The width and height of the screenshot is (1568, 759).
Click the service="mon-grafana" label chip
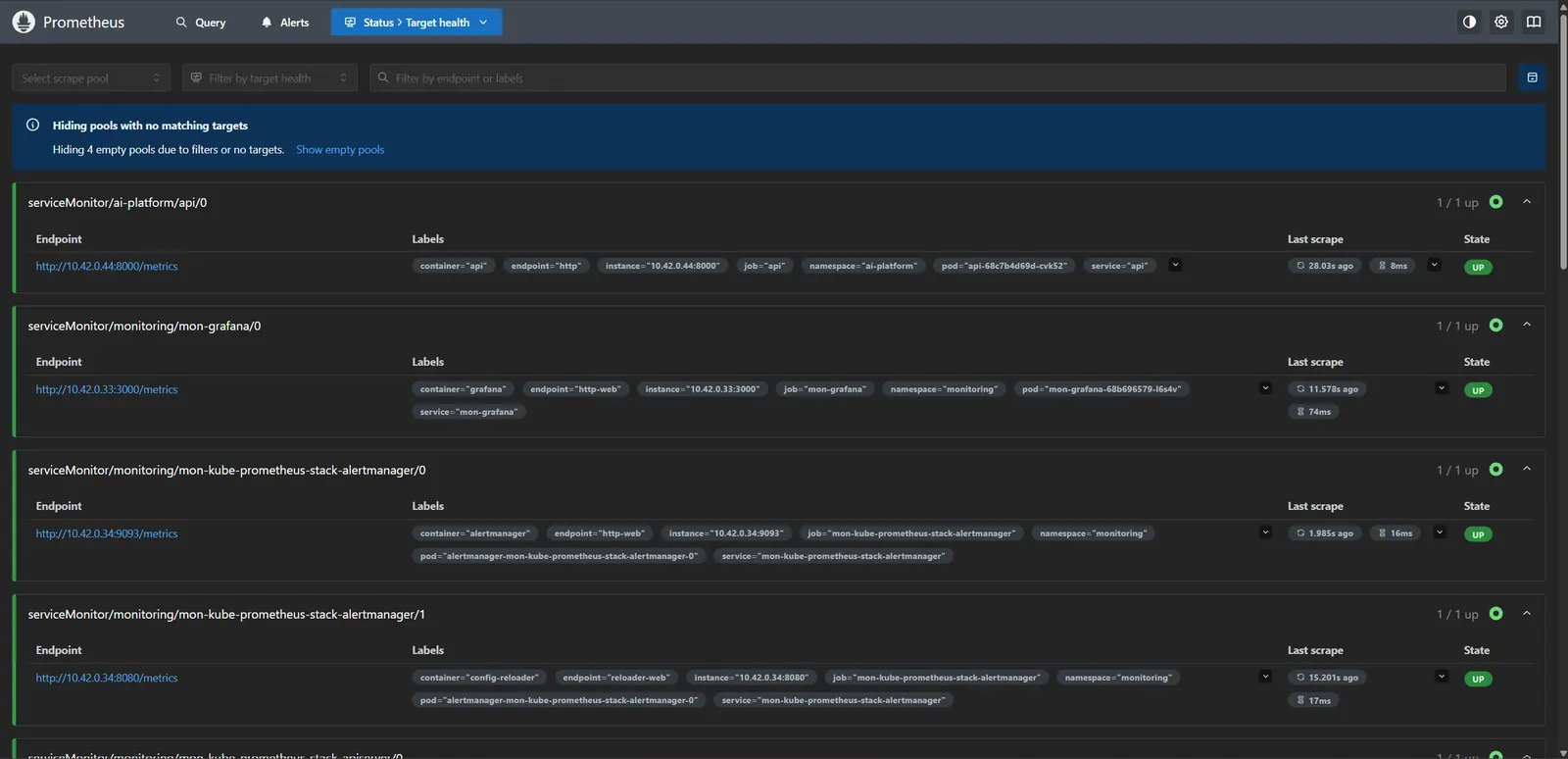(x=468, y=412)
